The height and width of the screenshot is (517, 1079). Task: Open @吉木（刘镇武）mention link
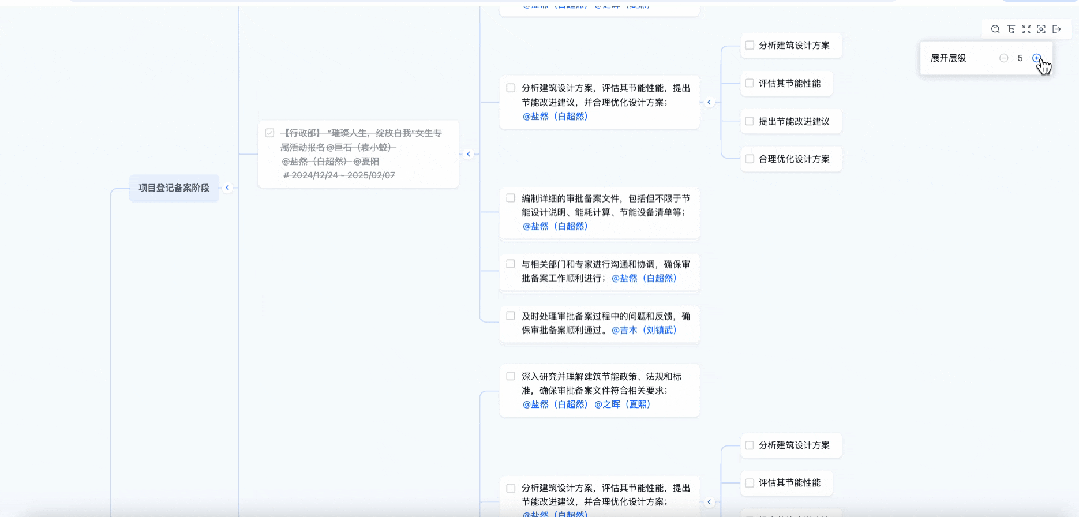coord(644,330)
